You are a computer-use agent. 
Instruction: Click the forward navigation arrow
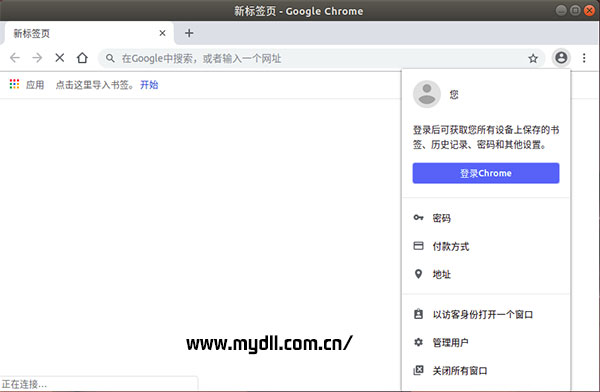point(37,58)
